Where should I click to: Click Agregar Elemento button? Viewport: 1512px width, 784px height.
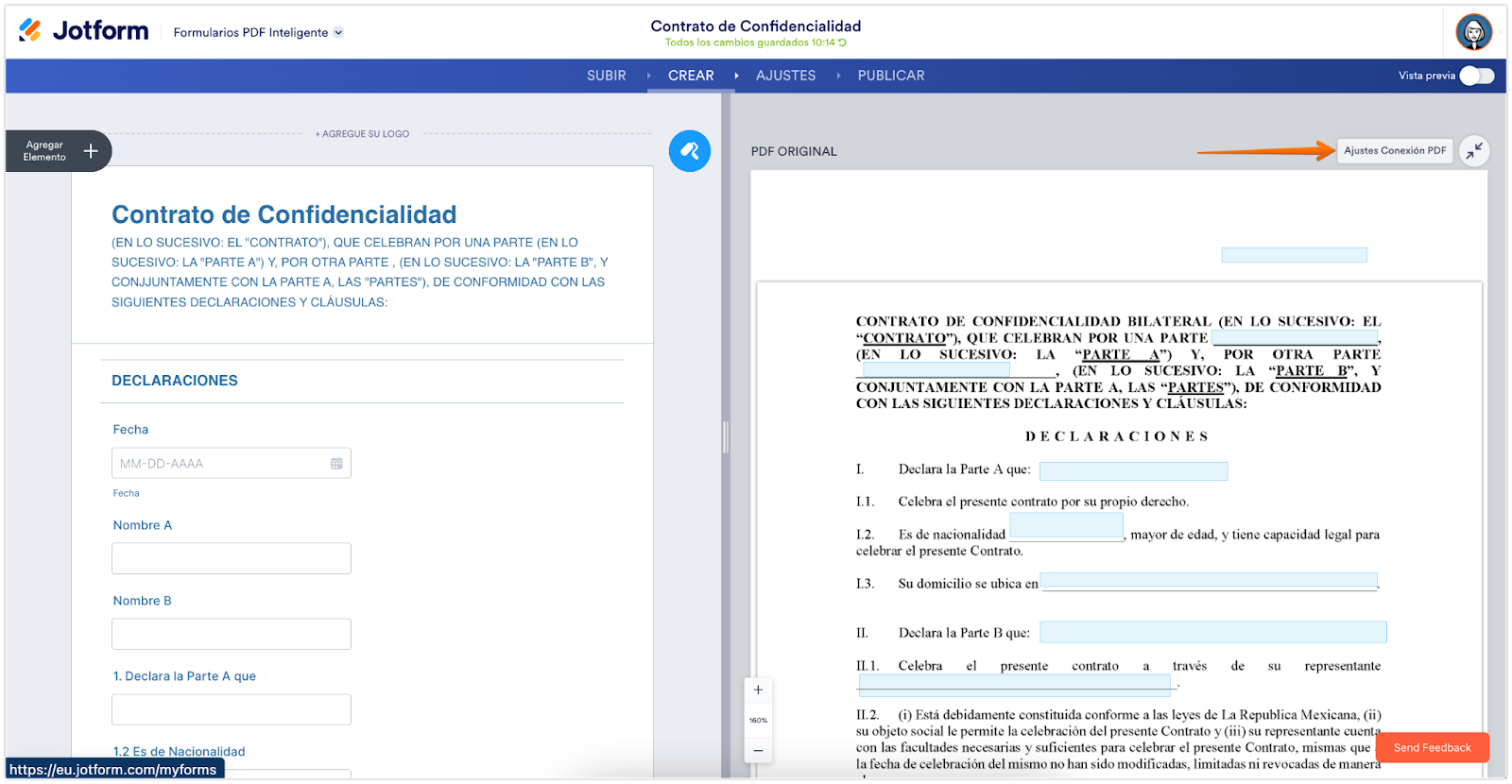coord(59,151)
